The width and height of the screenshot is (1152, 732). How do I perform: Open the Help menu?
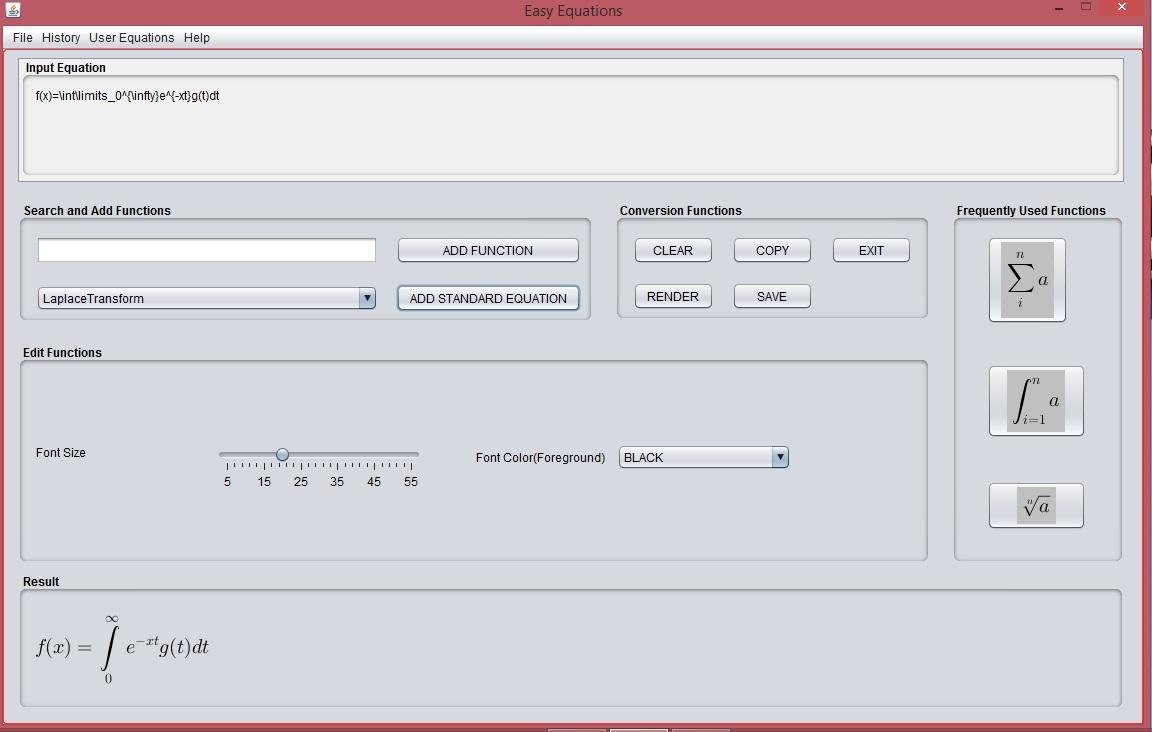pyautogui.click(x=196, y=37)
